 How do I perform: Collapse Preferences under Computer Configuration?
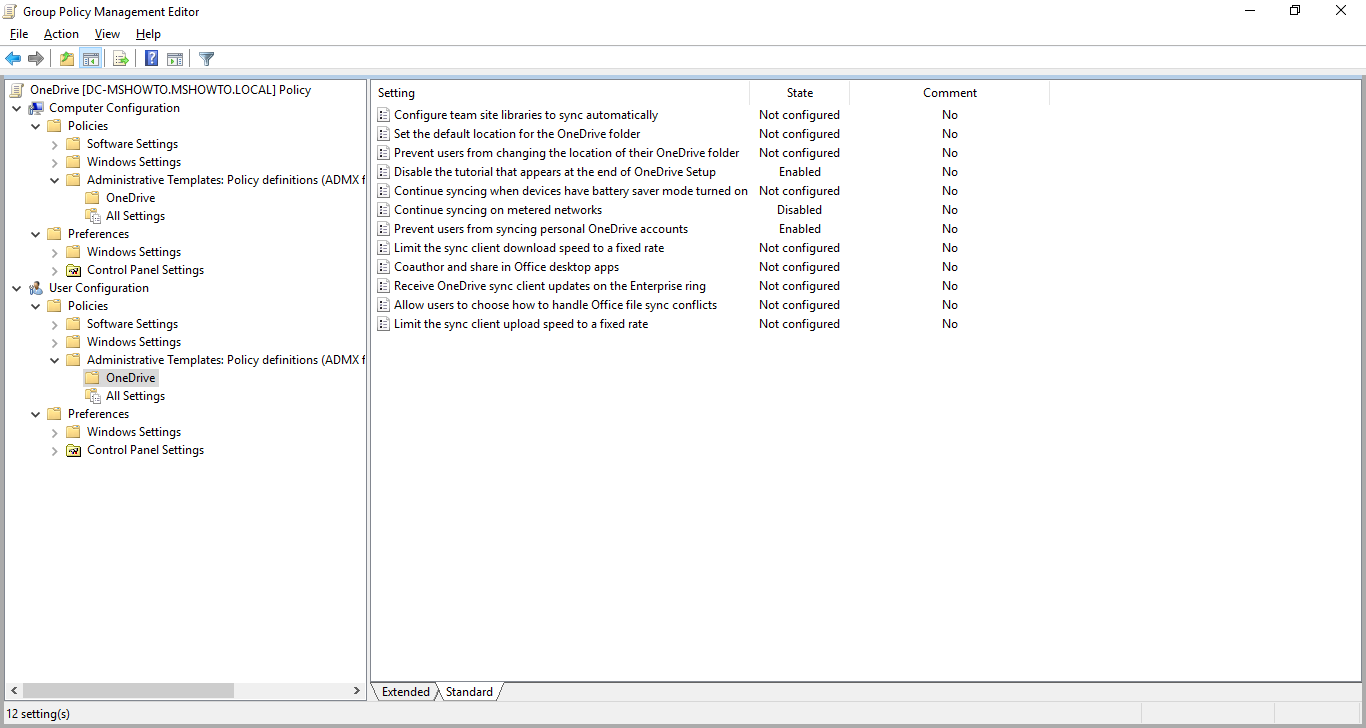36,234
